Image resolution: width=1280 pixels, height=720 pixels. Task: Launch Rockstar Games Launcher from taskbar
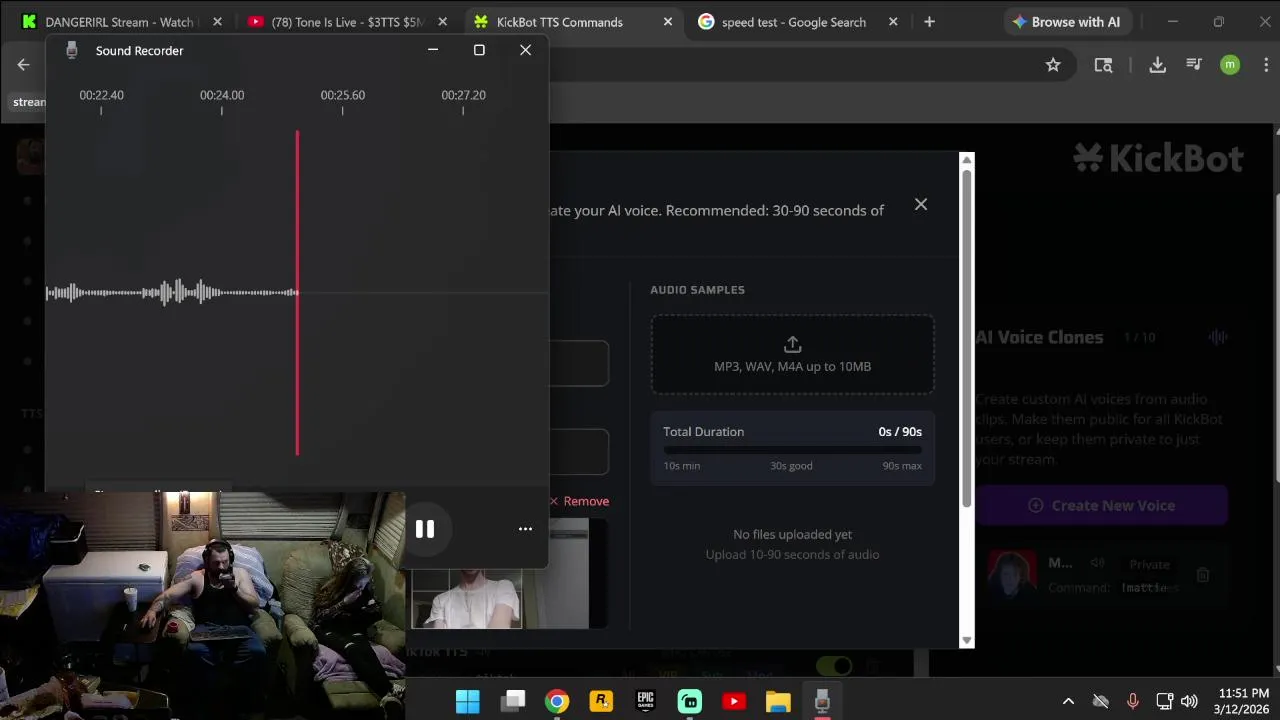point(601,701)
